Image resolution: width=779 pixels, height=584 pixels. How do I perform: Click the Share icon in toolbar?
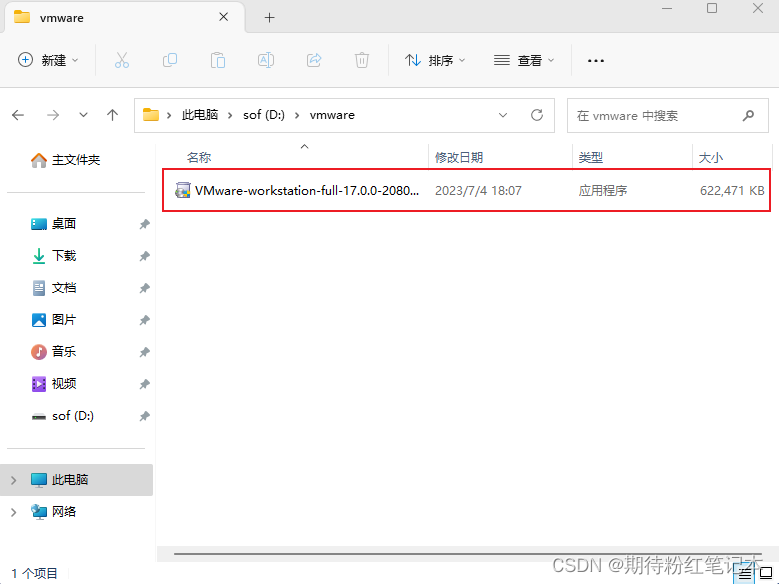pos(314,61)
